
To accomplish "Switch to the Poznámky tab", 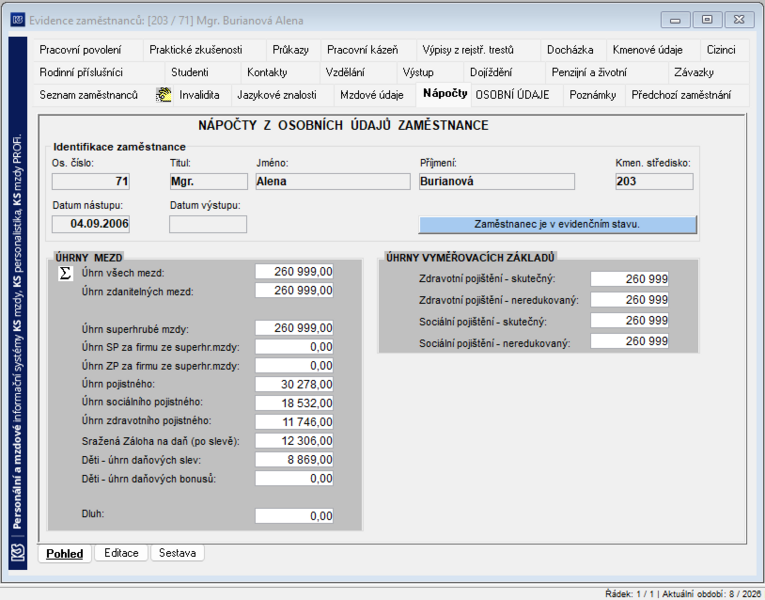I will click(593, 95).
